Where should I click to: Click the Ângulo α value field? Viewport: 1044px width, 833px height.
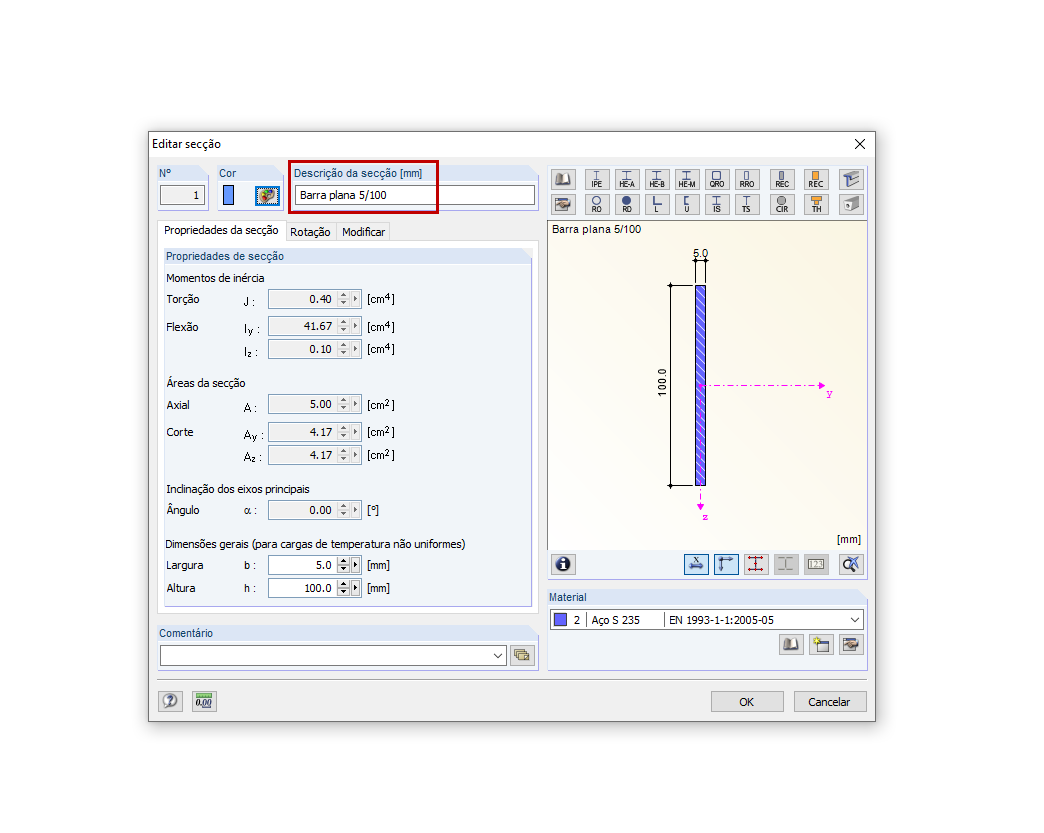point(303,510)
